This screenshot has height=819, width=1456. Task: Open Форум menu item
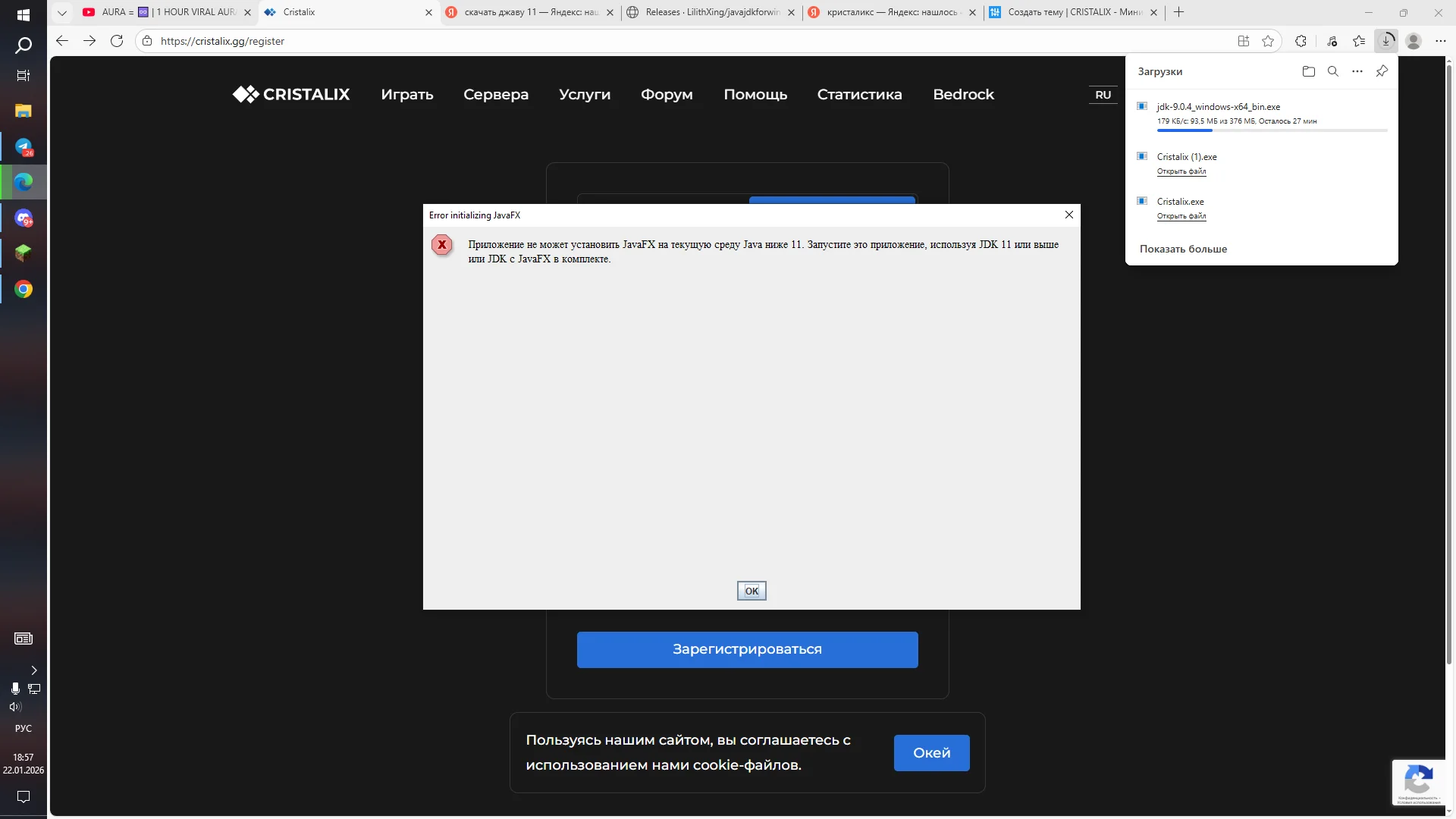click(x=667, y=95)
